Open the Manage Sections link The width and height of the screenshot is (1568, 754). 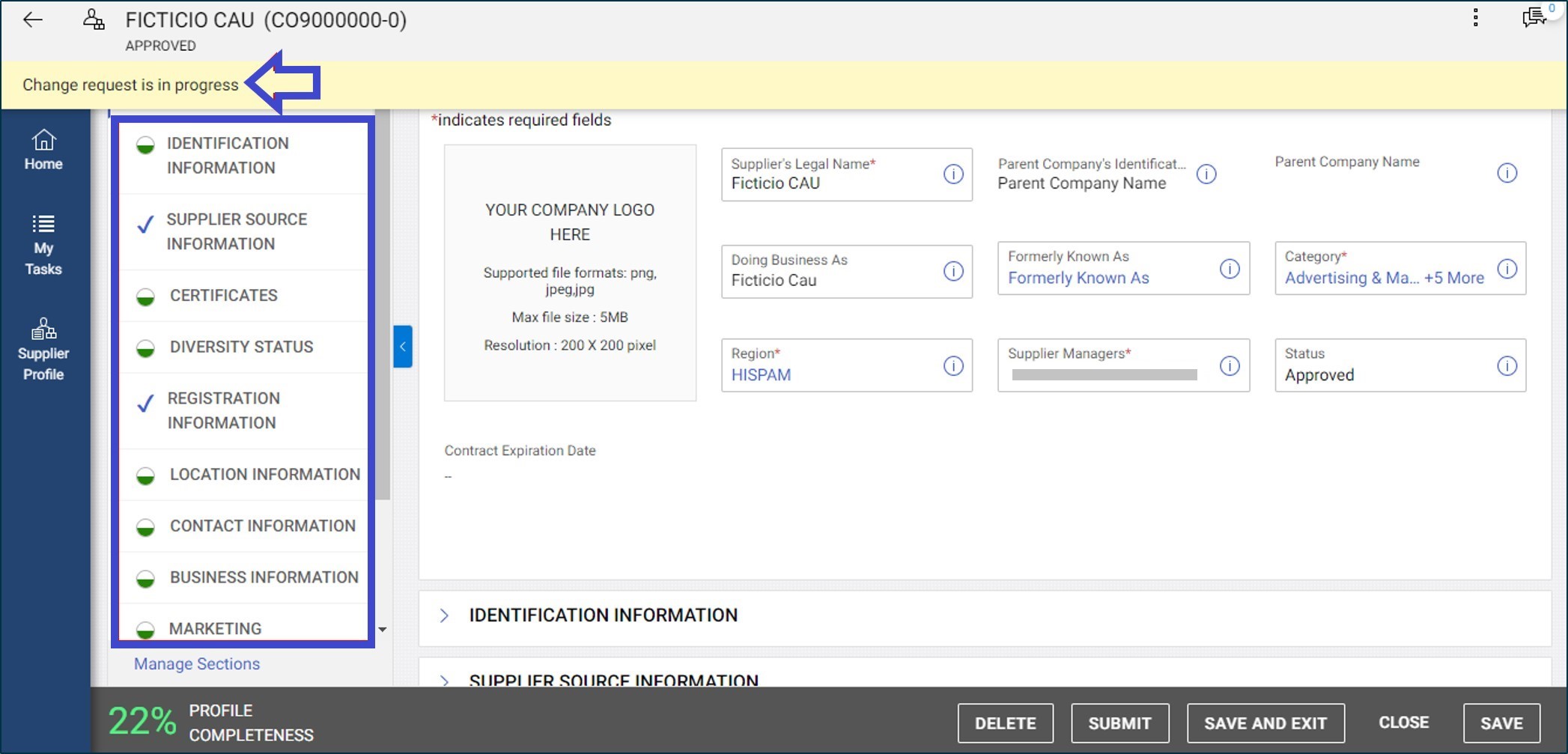pos(195,663)
